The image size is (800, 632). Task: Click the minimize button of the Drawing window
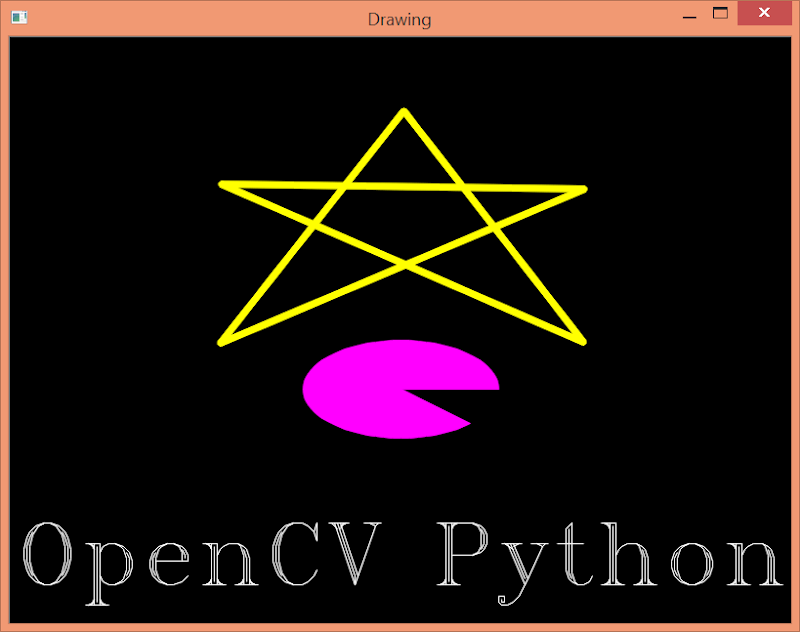coord(689,14)
